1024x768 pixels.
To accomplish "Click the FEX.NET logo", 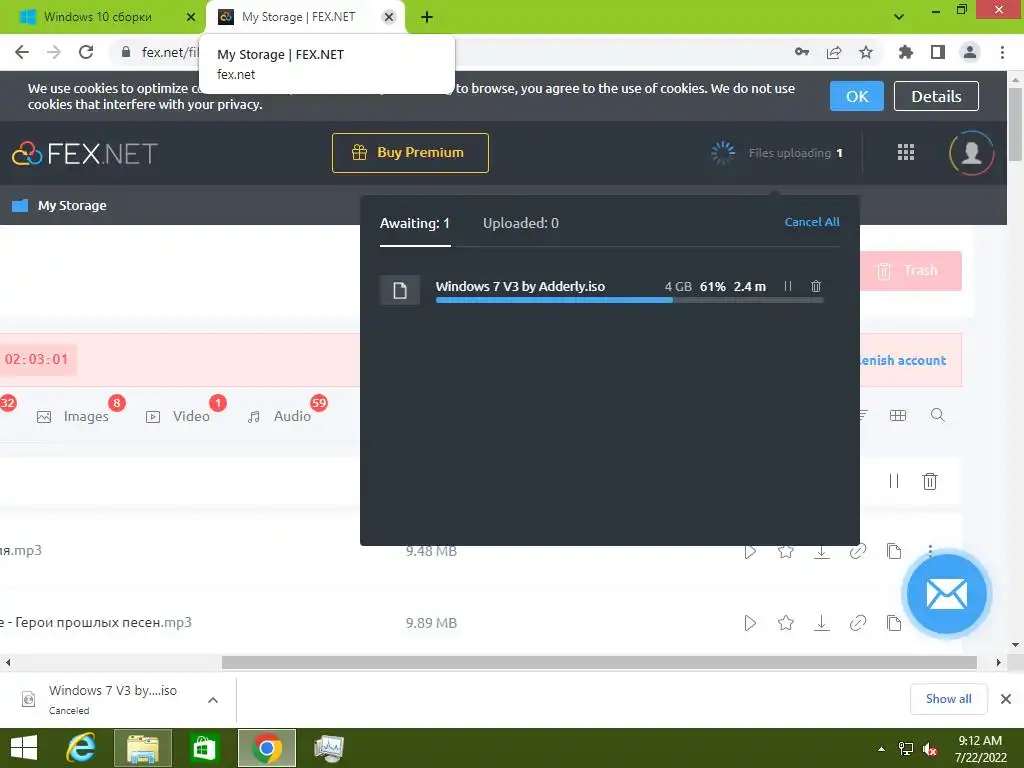I will click(85, 153).
